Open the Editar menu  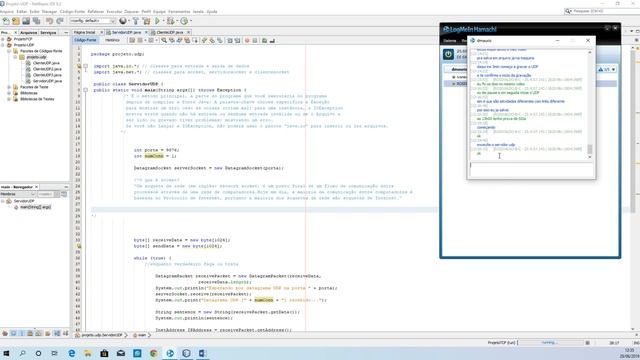[22, 11]
